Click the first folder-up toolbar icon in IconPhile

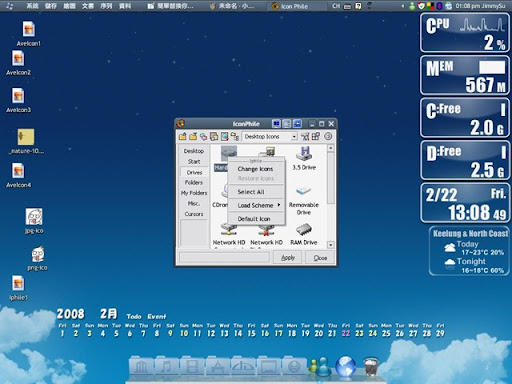pos(183,136)
